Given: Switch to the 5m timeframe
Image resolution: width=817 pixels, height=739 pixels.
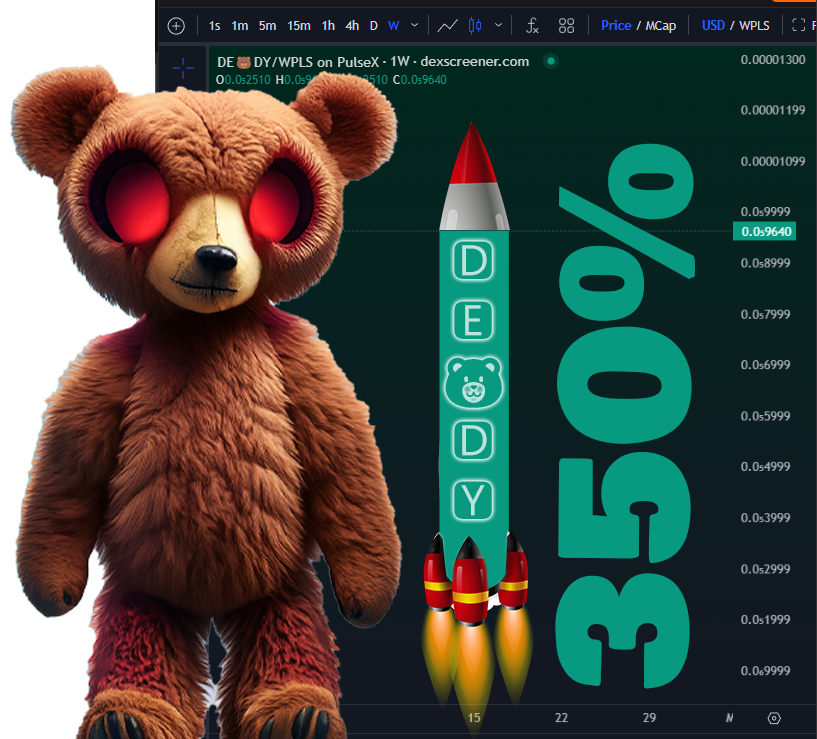Looking at the screenshot, I should [267, 26].
